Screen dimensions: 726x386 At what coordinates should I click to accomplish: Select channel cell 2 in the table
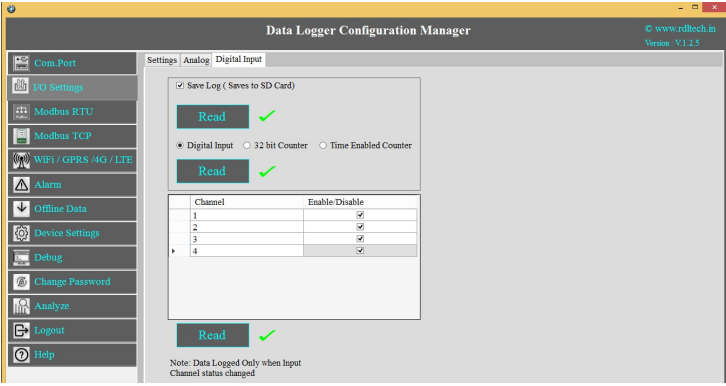(247, 227)
